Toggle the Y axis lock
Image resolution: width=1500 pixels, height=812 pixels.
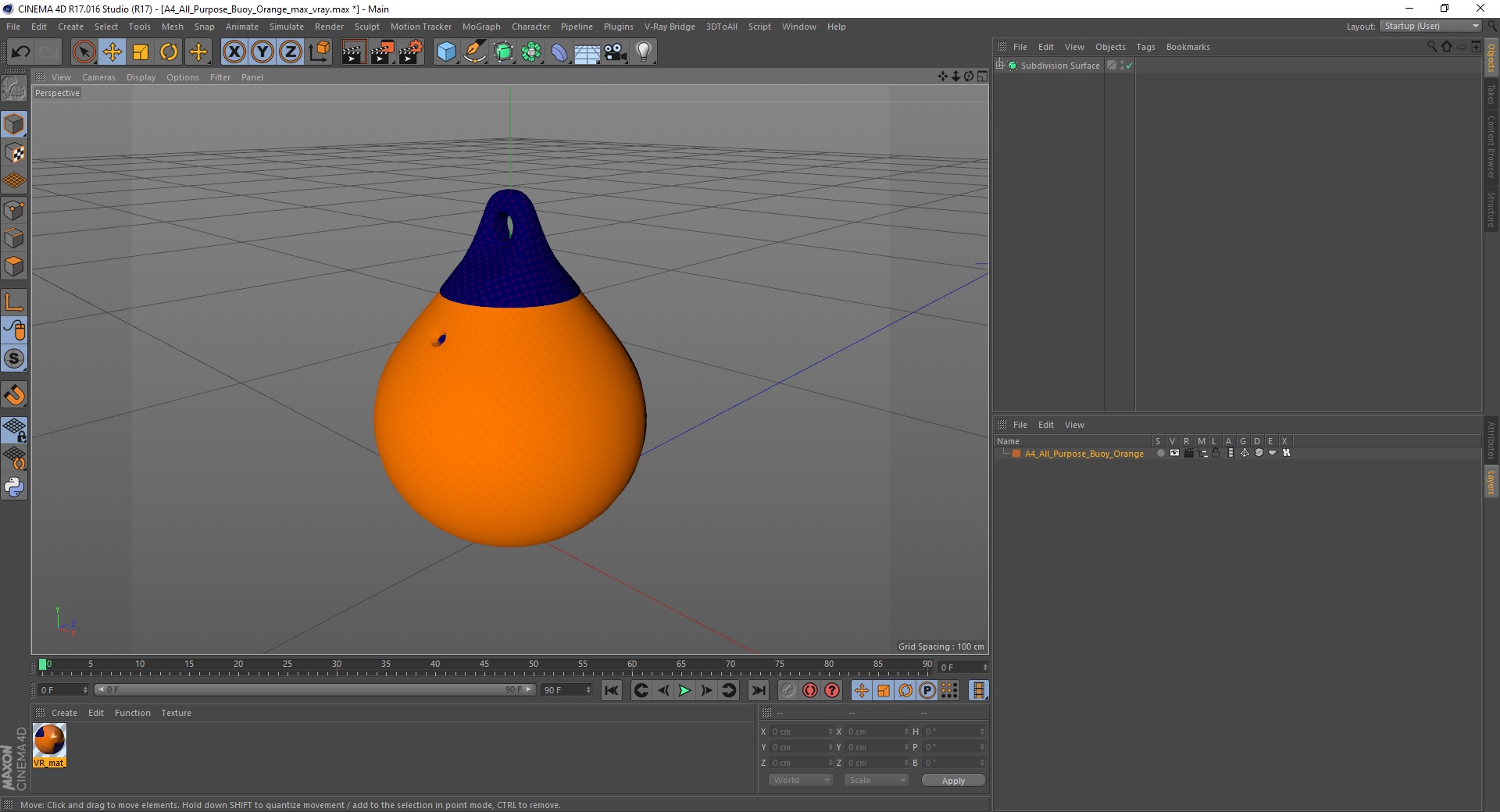pos(262,52)
